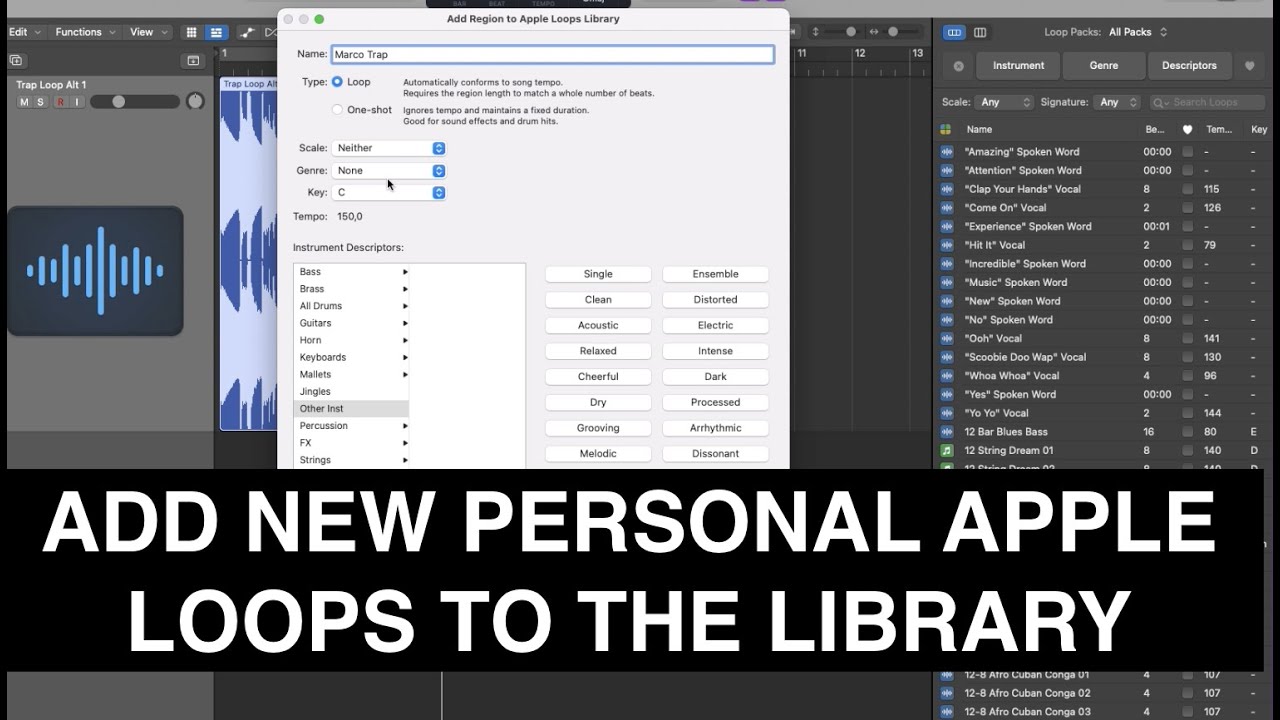The height and width of the screenshot is (720, 1280).
Task: Select Jingles in descriptors list
Action: pos(351,392)
